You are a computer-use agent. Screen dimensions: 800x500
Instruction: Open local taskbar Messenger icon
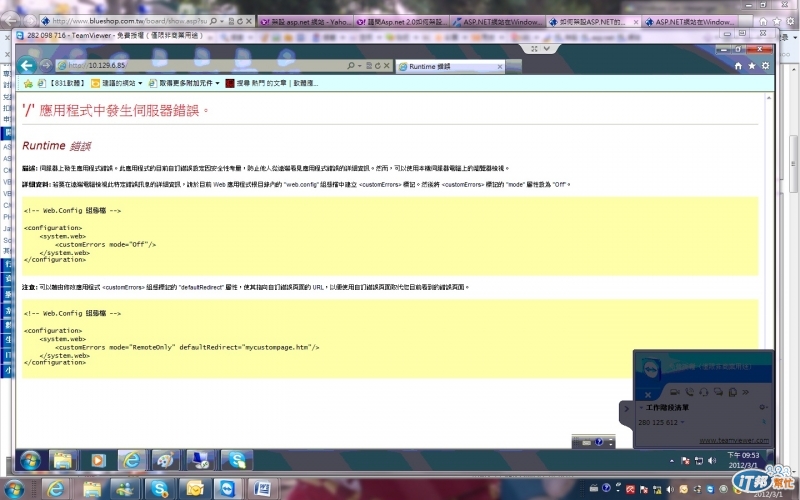pos(126,489)
